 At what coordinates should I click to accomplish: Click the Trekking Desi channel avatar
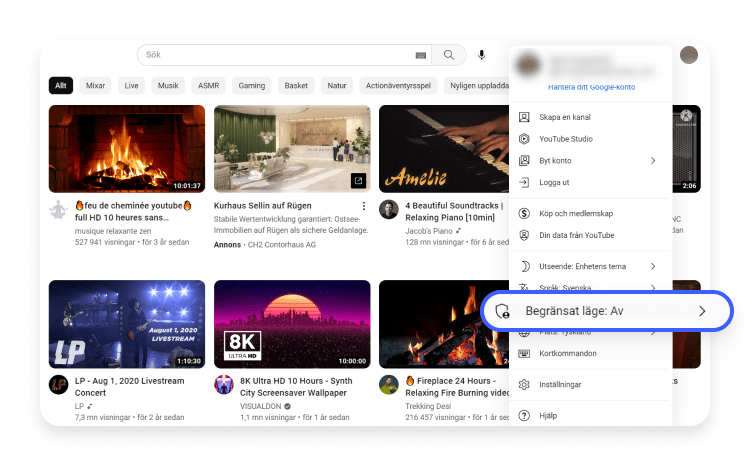point(389,385)
